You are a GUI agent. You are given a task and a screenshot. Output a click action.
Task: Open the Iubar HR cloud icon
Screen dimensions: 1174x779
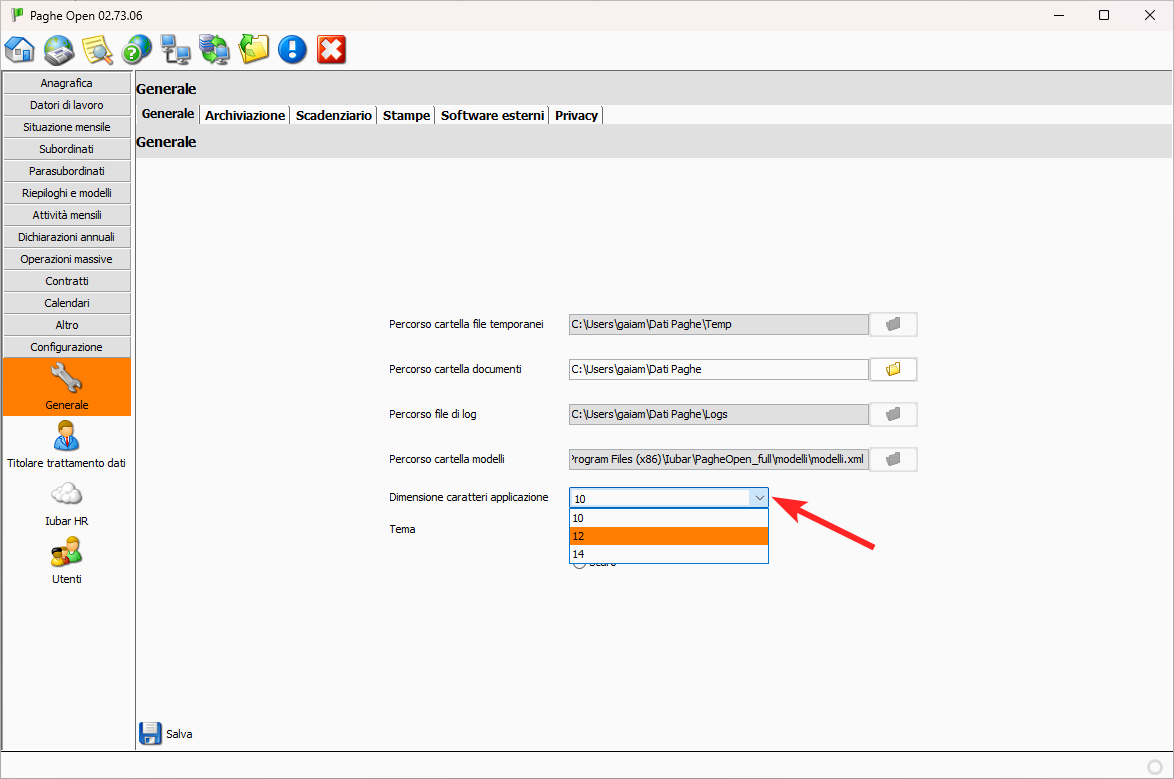66,503
